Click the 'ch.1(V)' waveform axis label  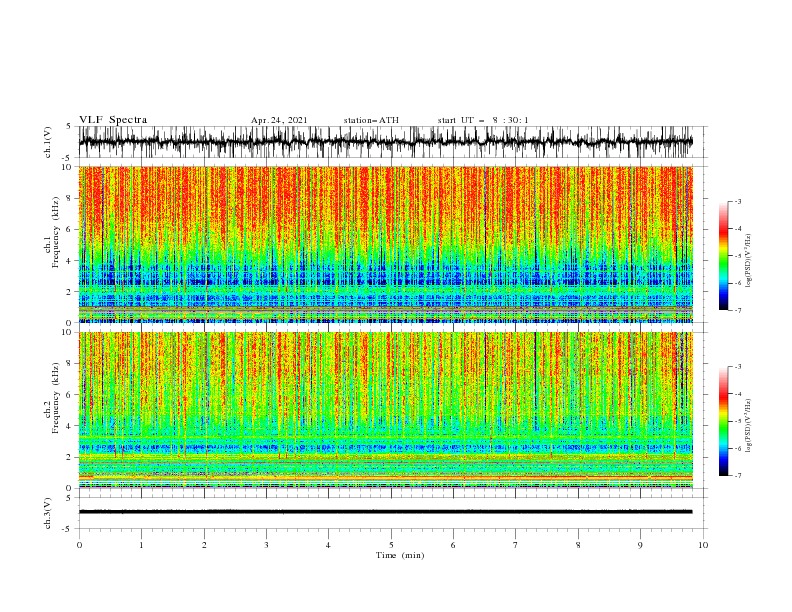pos(48,141)
